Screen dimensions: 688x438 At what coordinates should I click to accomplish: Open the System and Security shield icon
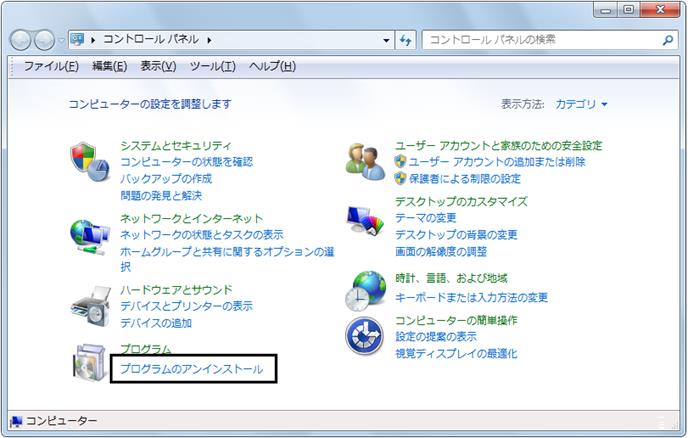click(90, 162)
